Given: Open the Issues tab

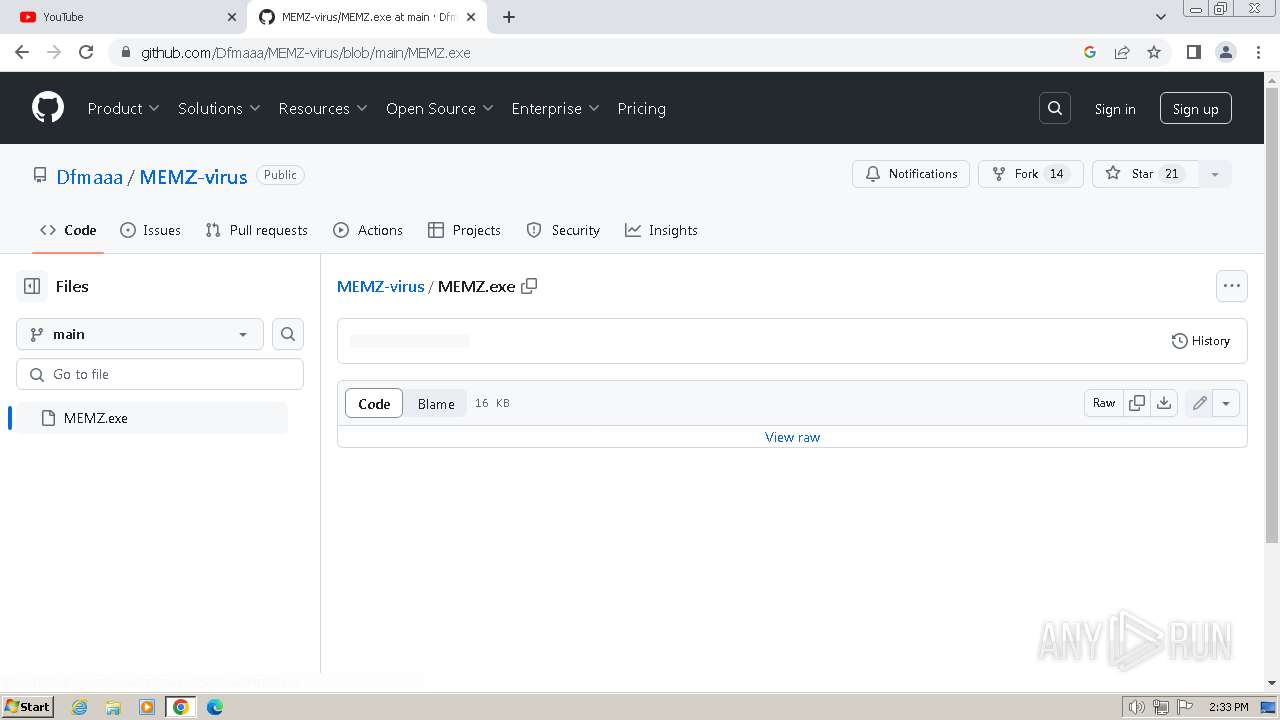Looking at the screenshot, I should 150,230.
